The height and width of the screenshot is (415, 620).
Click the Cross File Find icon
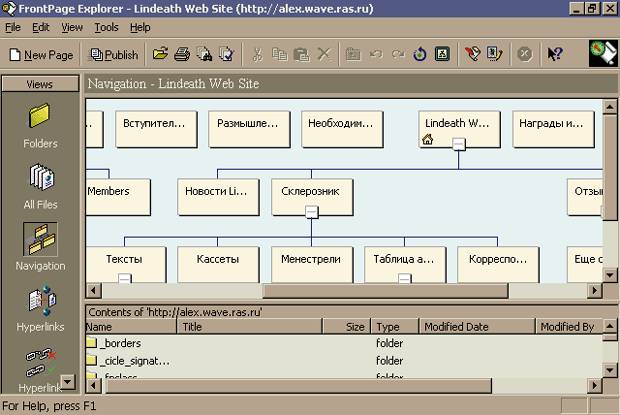(x=204, y=54)
